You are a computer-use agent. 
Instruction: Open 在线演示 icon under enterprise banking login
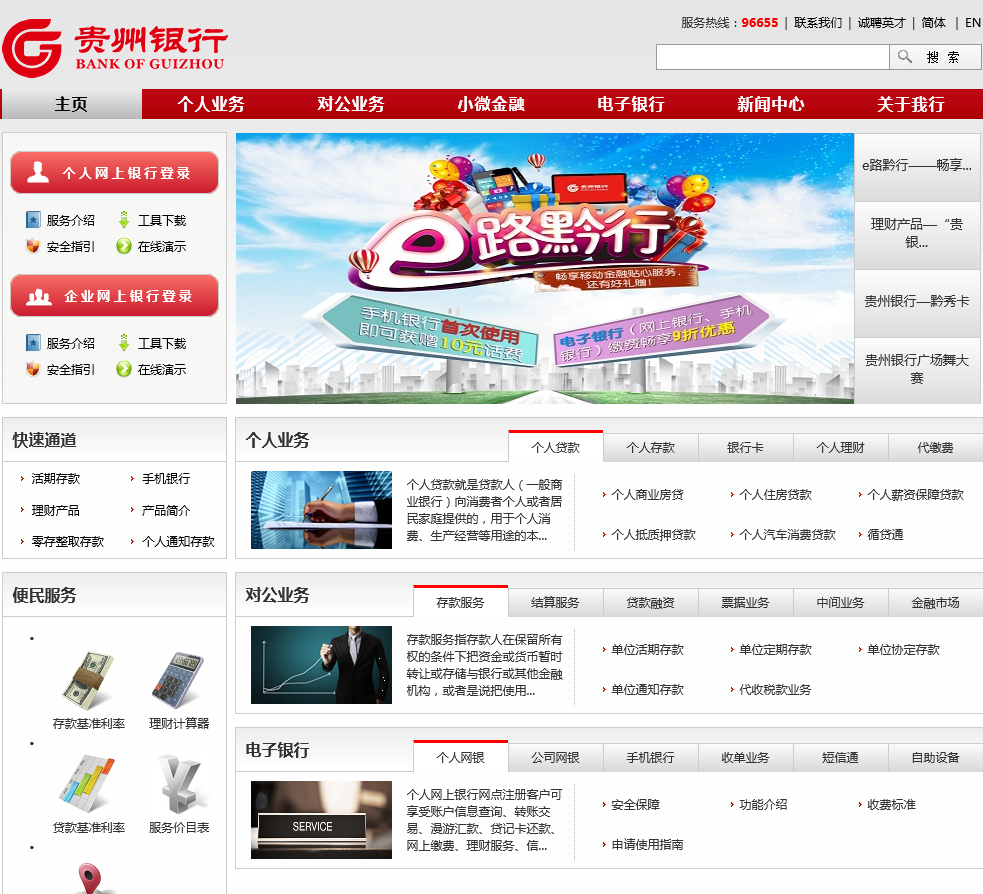click(x=124, y=369)
